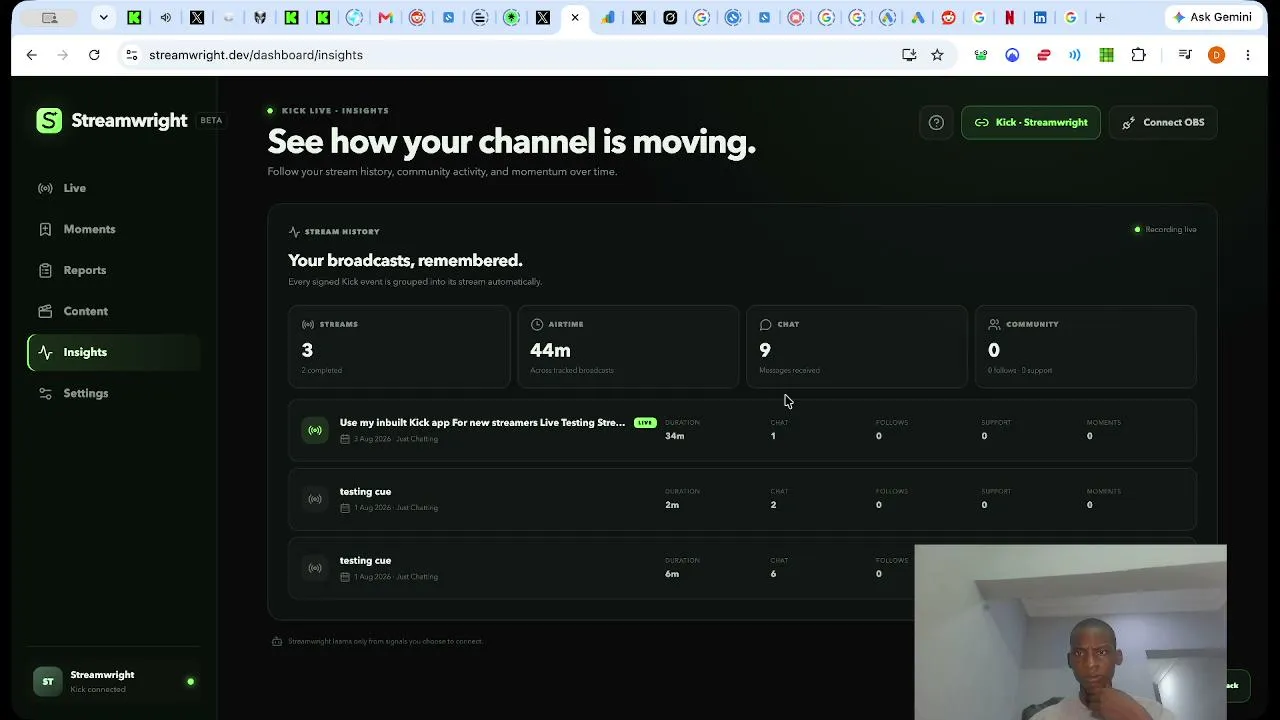Click the Chat card showing 9 messages
Viewport: 1280px width, 720px height.
(857, 346)
